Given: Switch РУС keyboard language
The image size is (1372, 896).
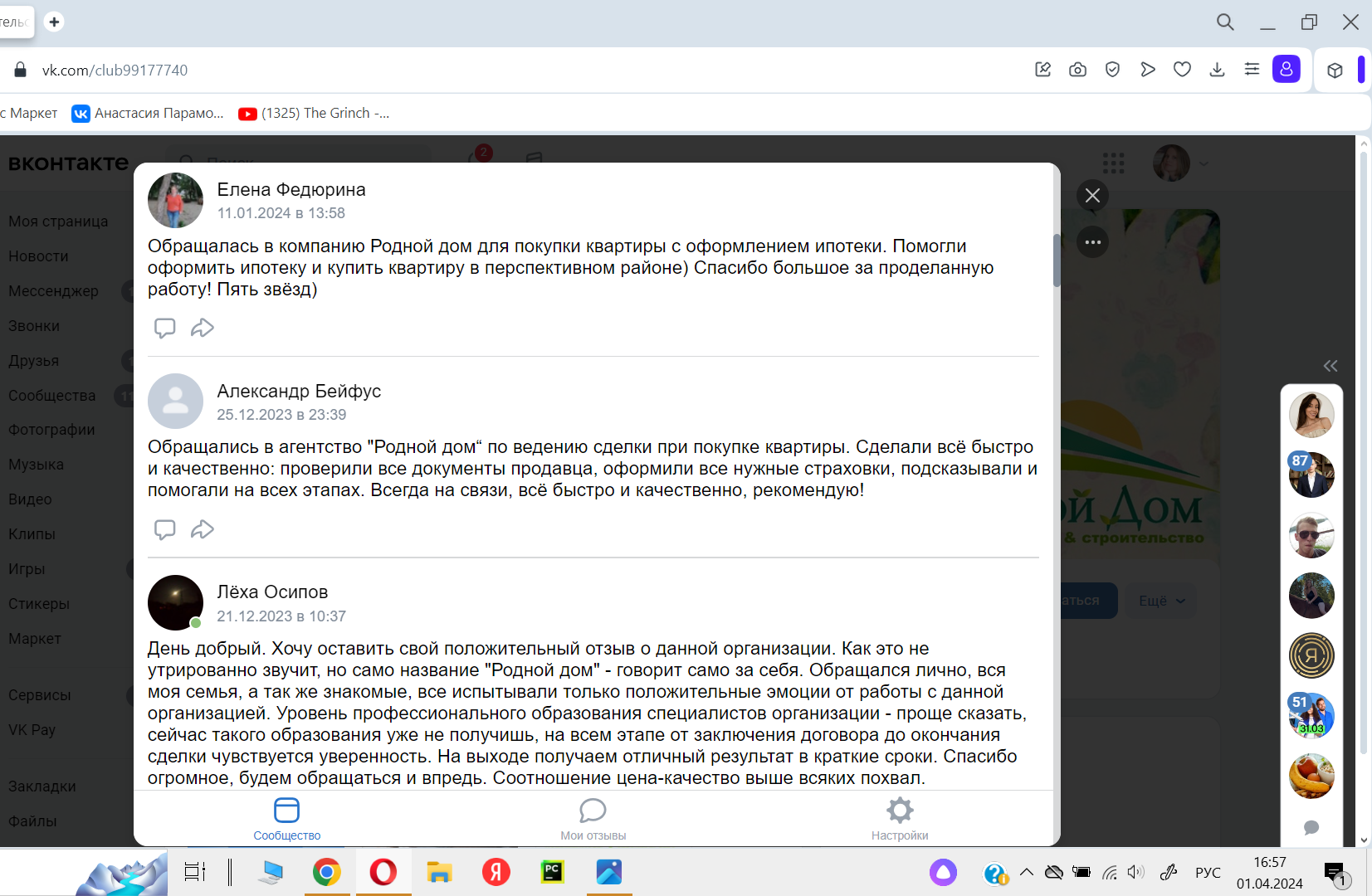Looking at the screenshot, I should click(x=1208, y=873).
